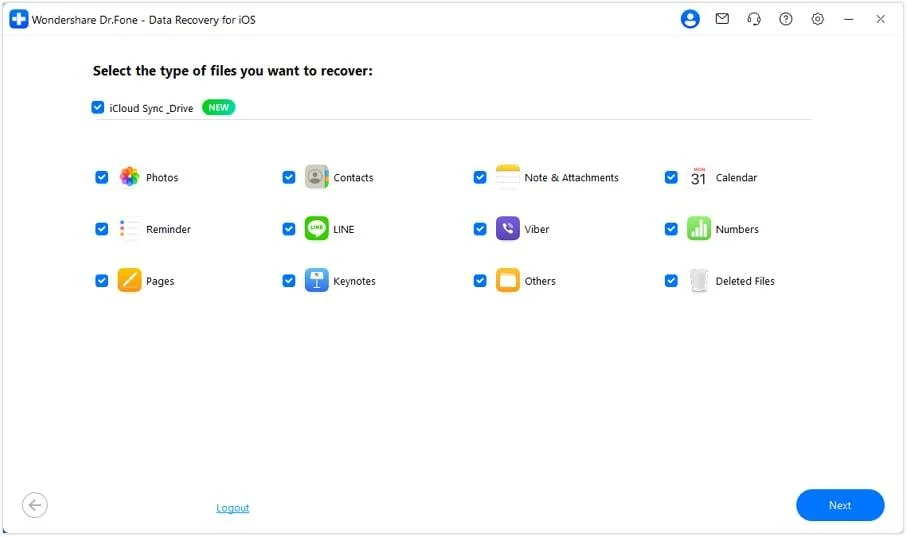Click the Photos label text
The image size is (907, 537).
pyautogui.click(x=162, y=178)
